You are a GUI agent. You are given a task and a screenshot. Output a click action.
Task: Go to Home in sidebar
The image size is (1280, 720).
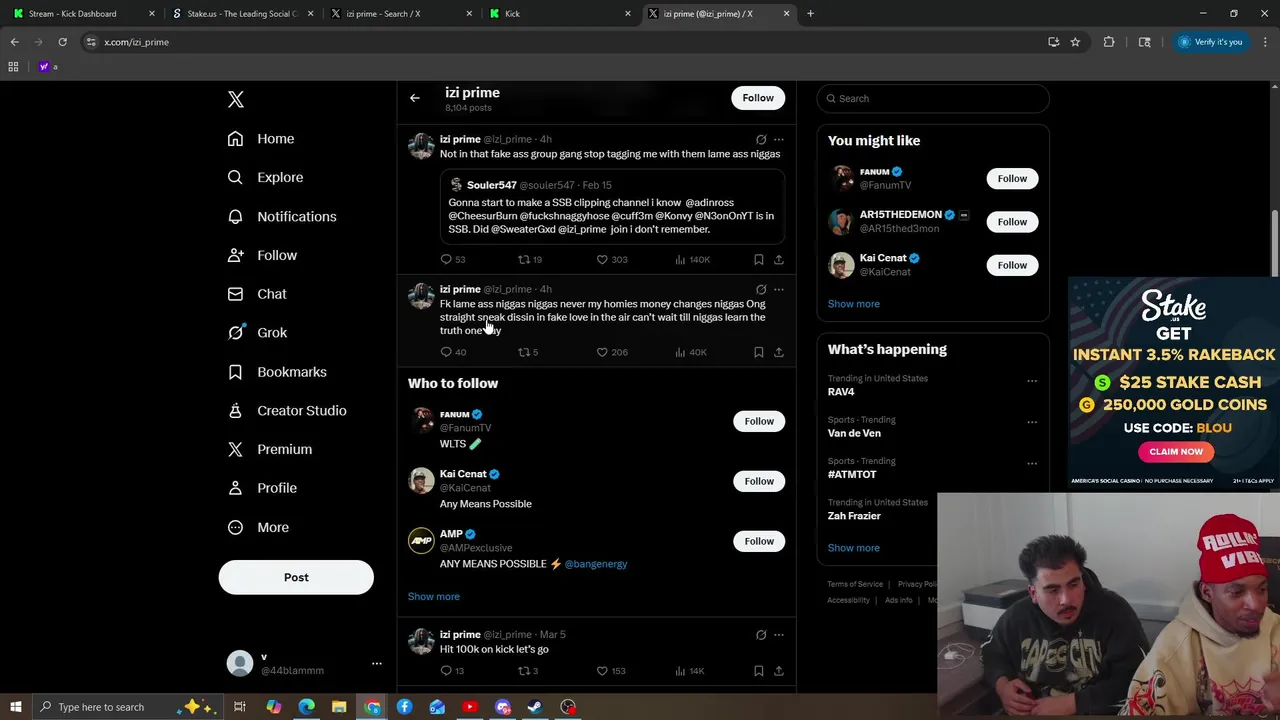coord(261,139)
